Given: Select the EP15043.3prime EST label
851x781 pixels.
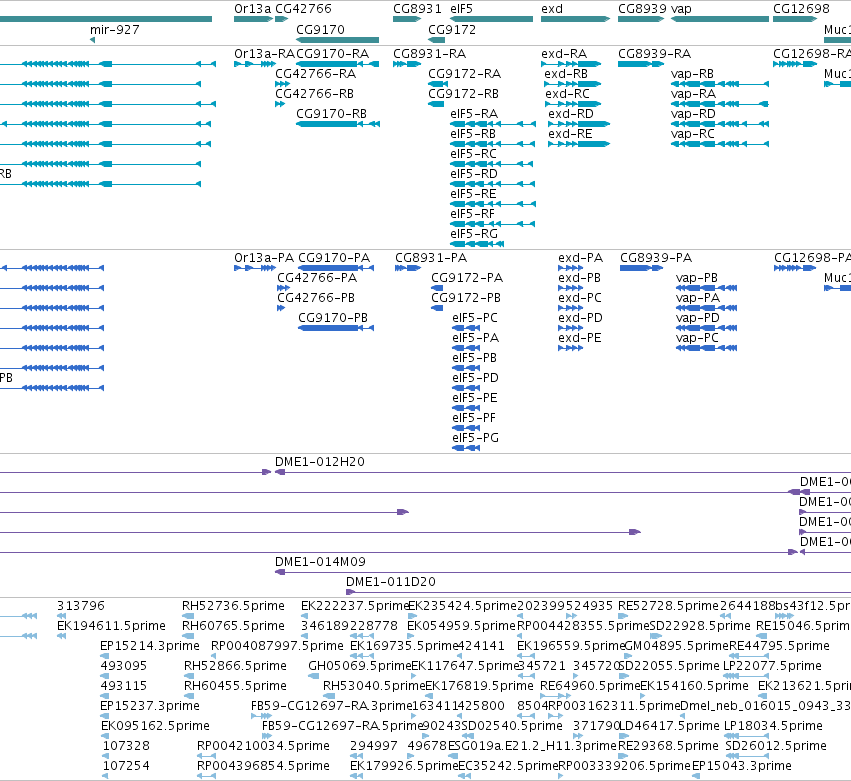Looking at the screenshot, I should 742,766.
